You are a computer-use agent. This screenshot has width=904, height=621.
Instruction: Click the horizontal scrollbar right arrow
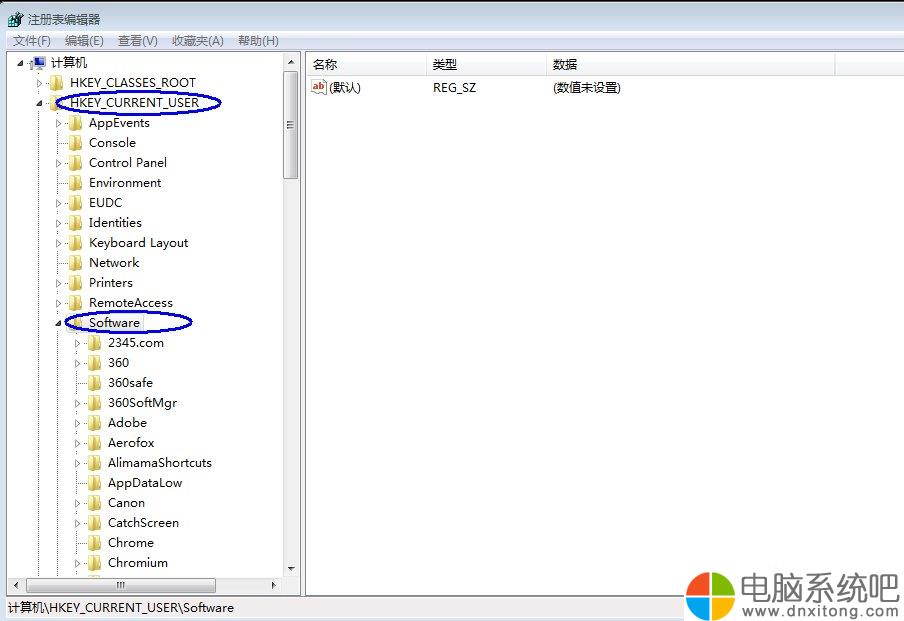coord(274,585)
